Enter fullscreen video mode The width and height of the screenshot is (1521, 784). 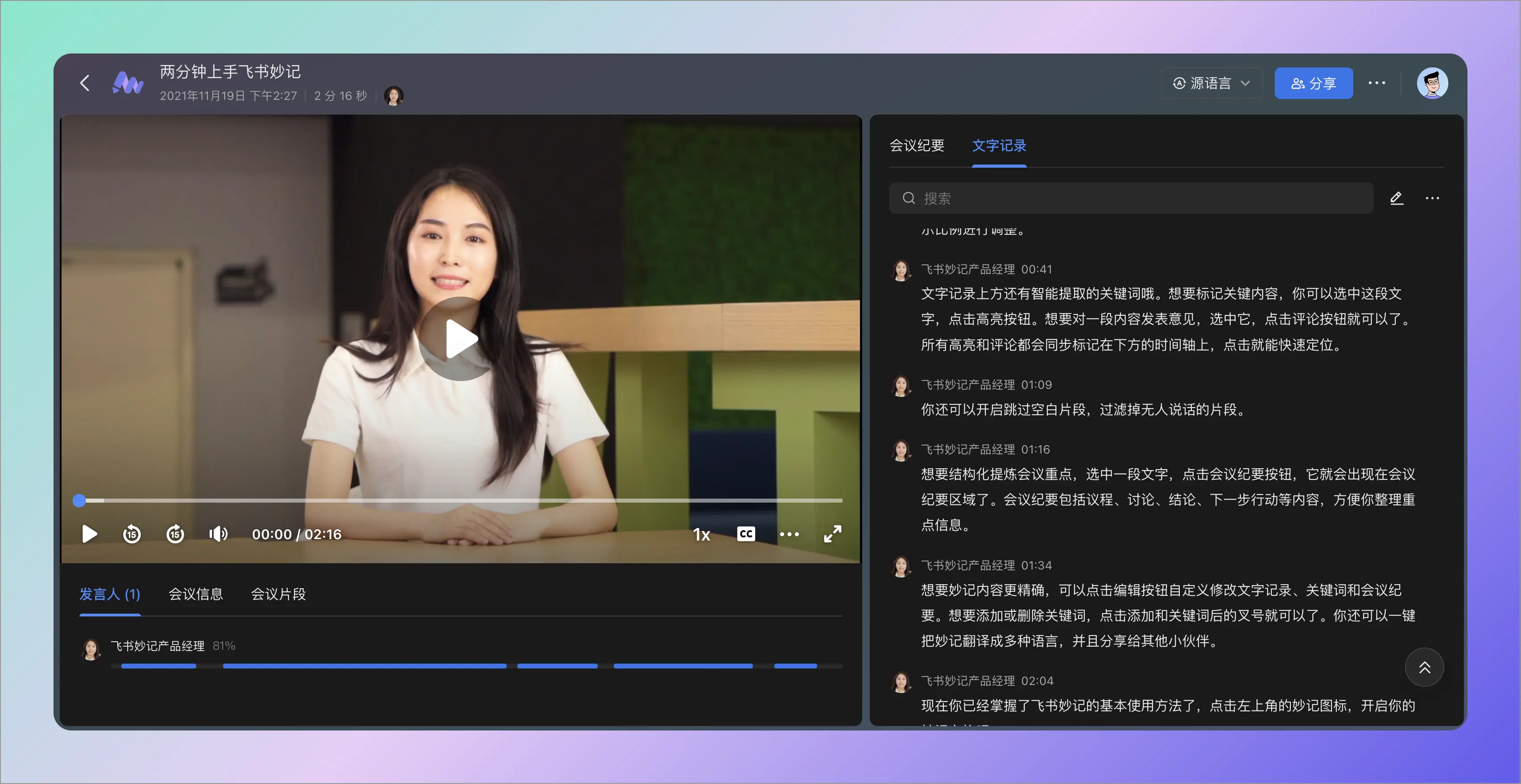point(832,534)
